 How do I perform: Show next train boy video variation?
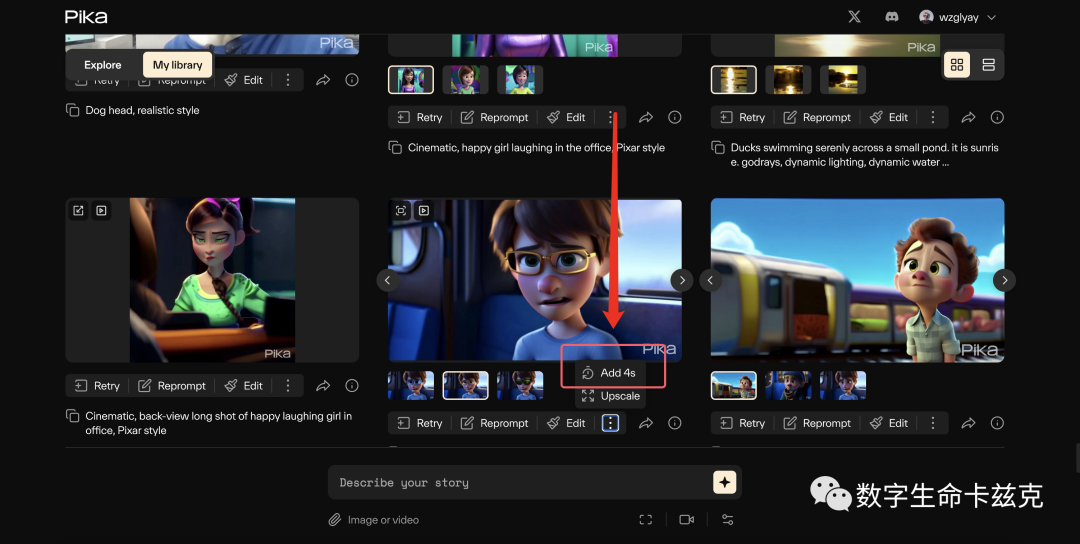(x=1004, y=280)
